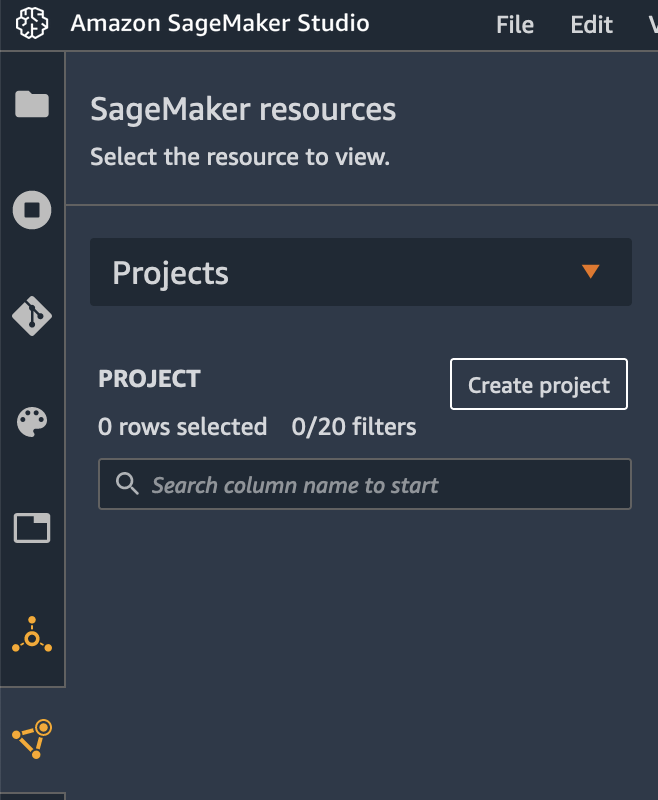Click the 0 rows selected label
The width and height of the screenshot is (658, 800).
pos(182,427)
